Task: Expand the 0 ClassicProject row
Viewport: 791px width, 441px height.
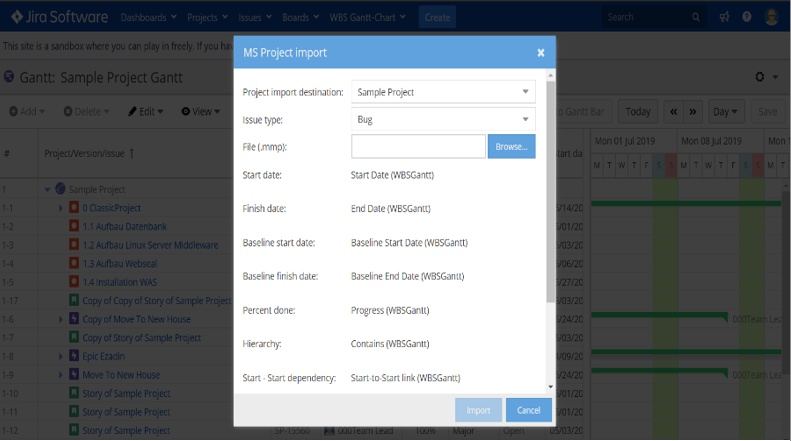Action: tap(61, 208)
